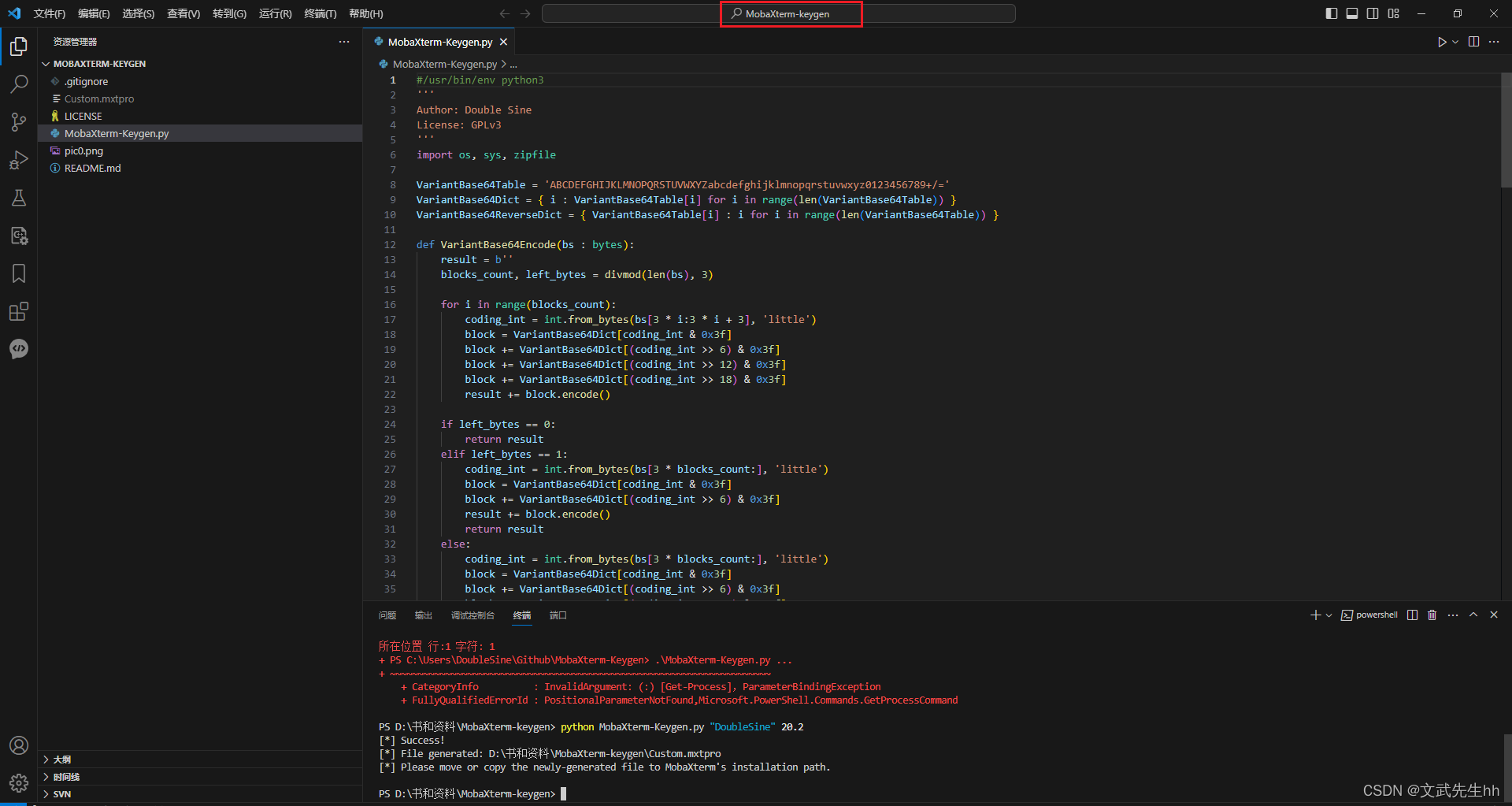Click the terminal vertical scrollbar
Image resolution: width=1512 pixels, height=806 pixels.
1506,767
